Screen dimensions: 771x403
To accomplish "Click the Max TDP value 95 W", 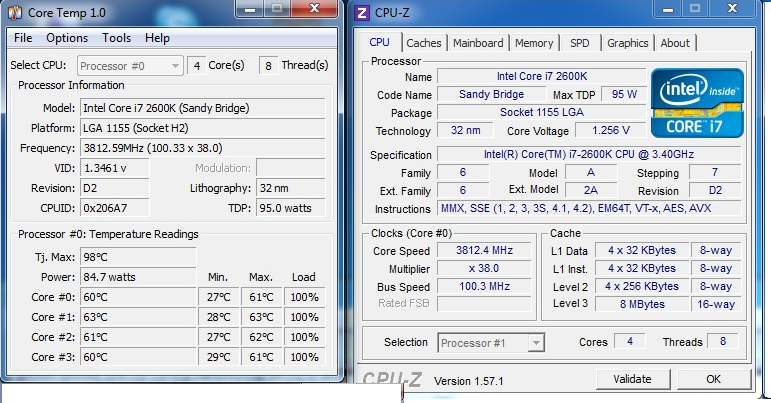I will [x=624, y=94].
